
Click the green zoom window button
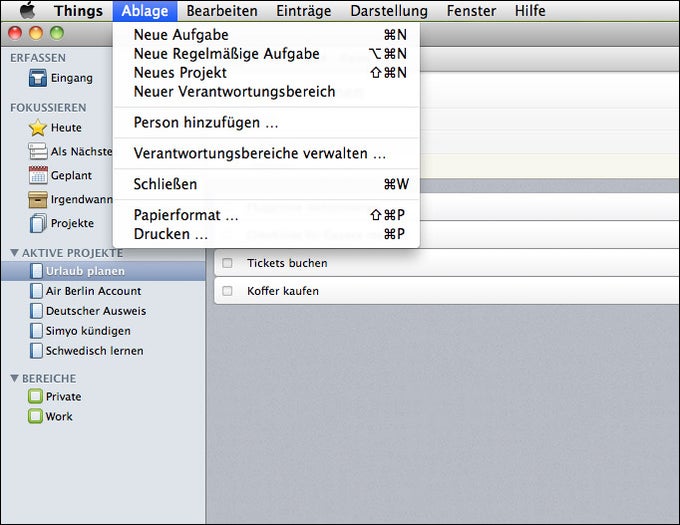tap(57, 33)
